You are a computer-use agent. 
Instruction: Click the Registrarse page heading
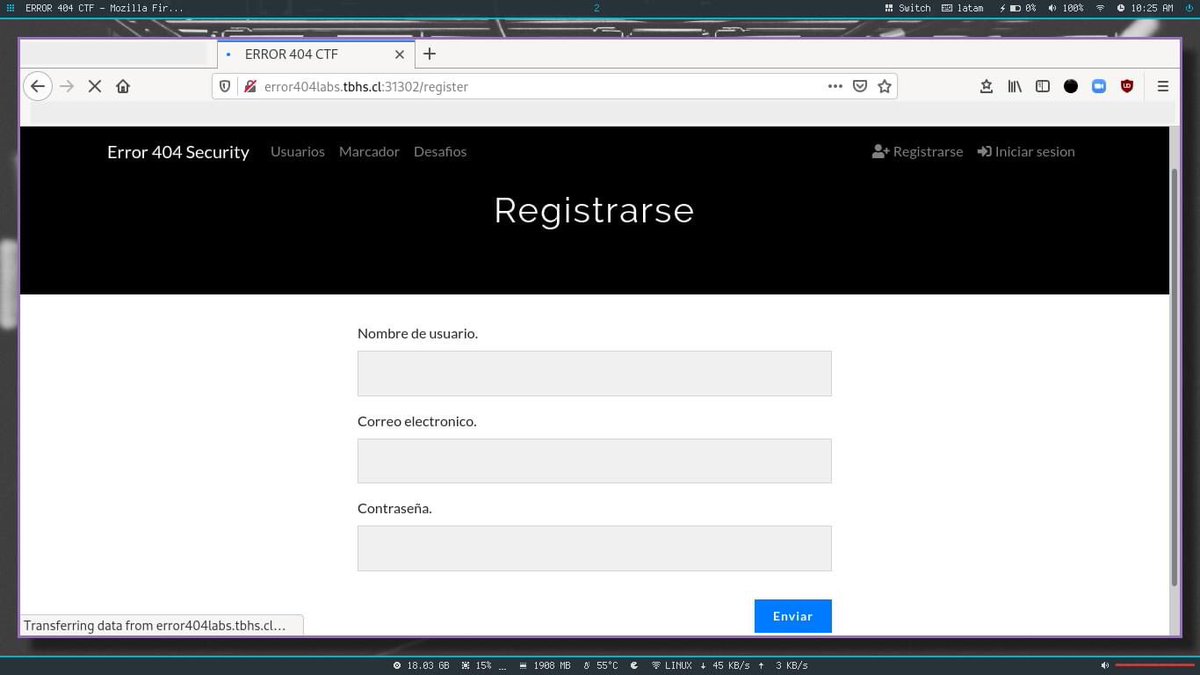coord(594,210)
